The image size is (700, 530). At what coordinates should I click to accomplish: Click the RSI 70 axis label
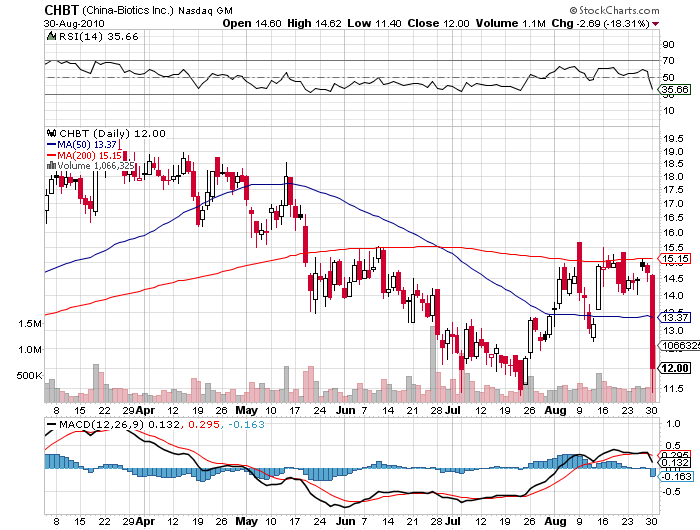[668, 61]
